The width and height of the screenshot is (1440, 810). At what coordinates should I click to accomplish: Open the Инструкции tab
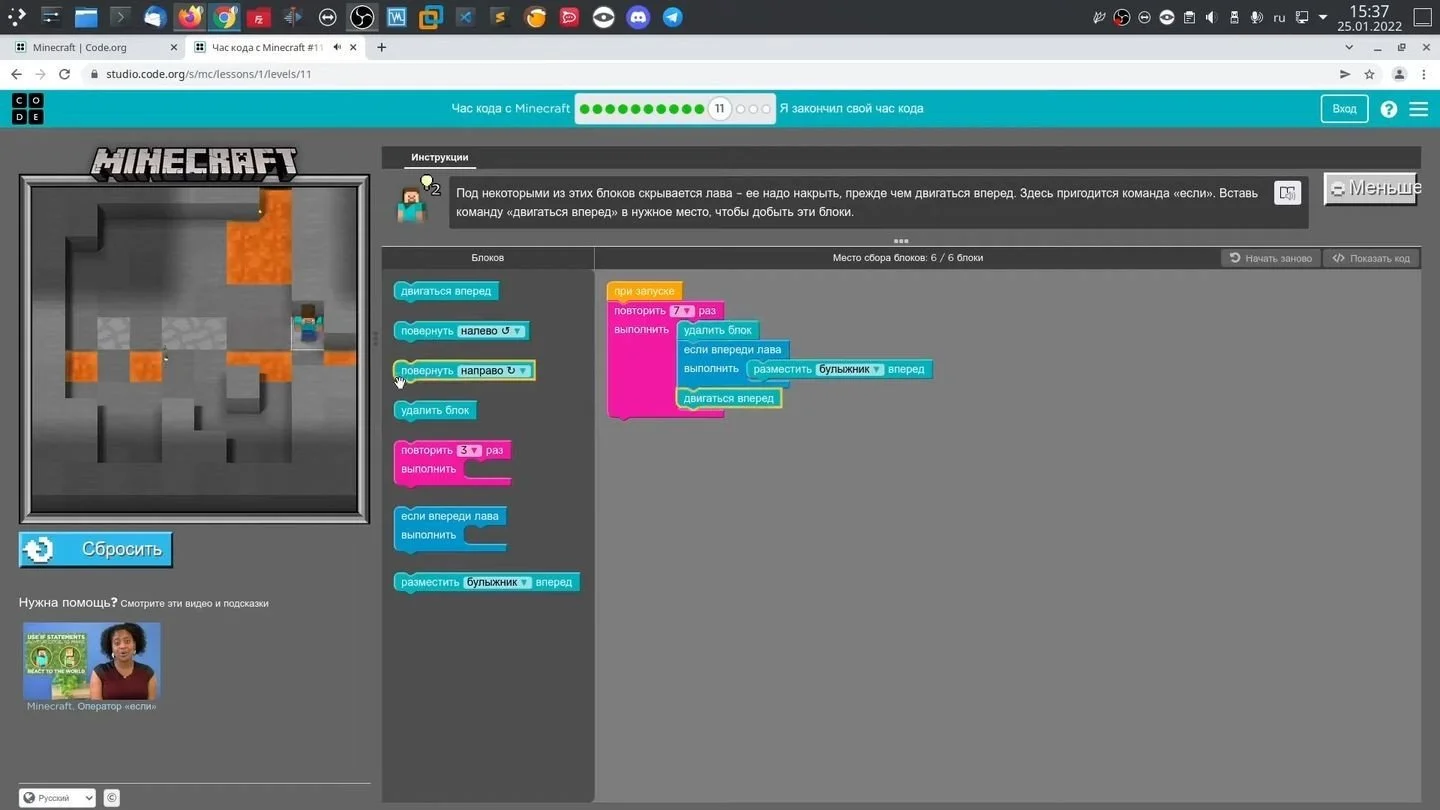[x=439, y=157]
